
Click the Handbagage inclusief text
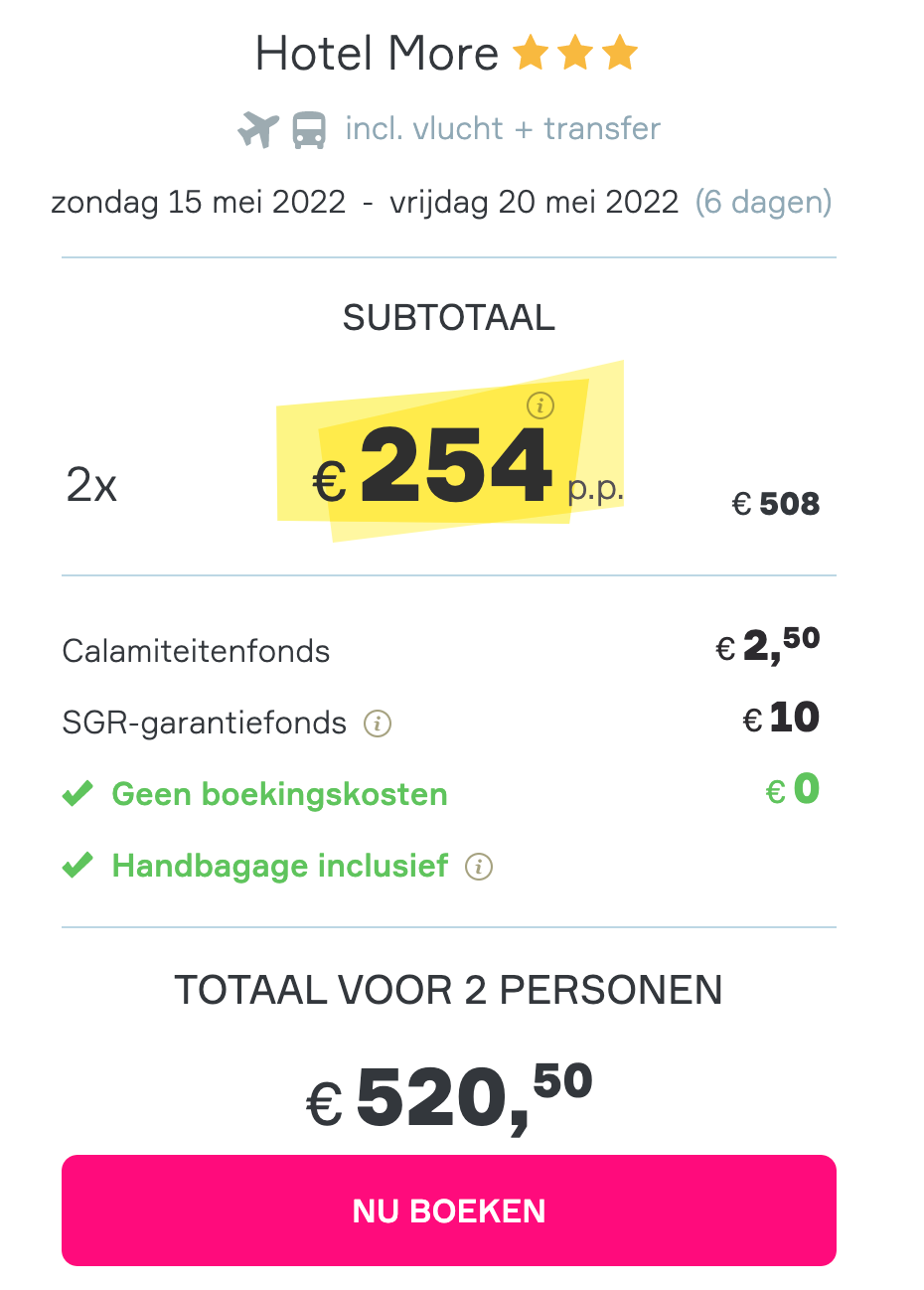coord(280,866)
